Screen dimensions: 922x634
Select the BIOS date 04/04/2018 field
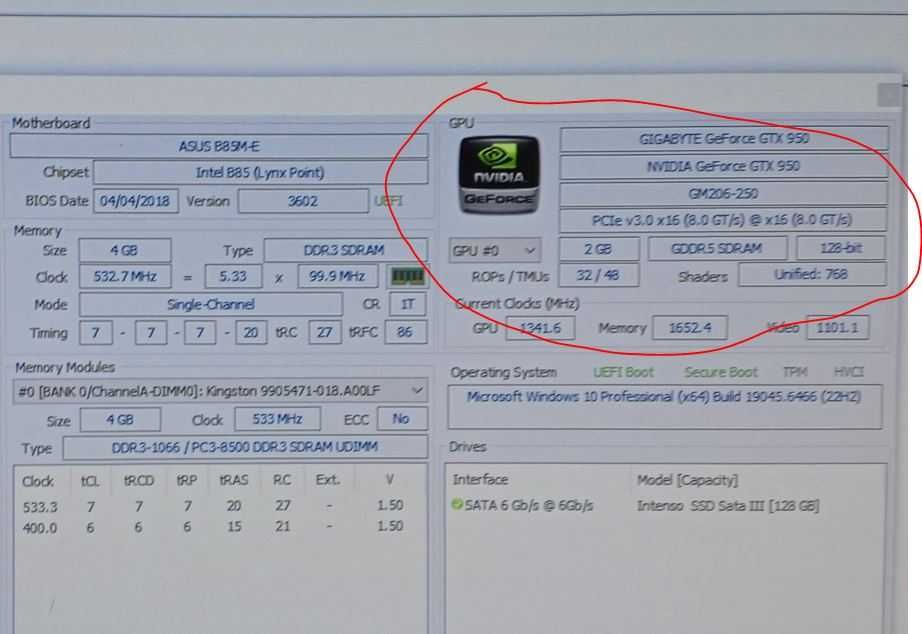click(135, 201)
